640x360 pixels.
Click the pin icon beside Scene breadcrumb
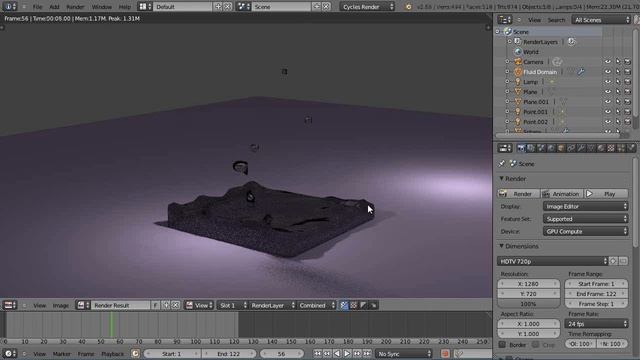(502, 164)
